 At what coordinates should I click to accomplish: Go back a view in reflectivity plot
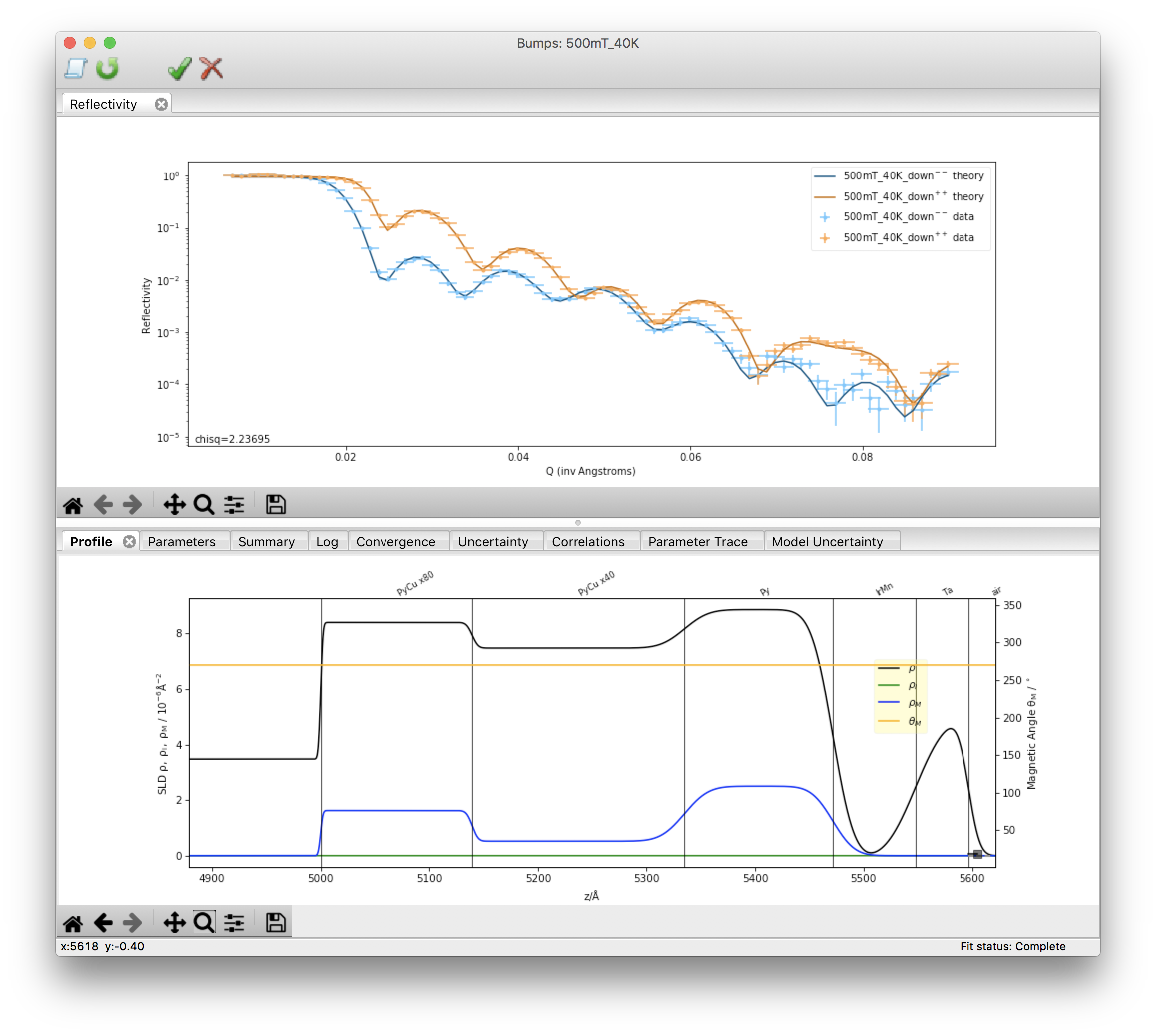pos(103,505)
